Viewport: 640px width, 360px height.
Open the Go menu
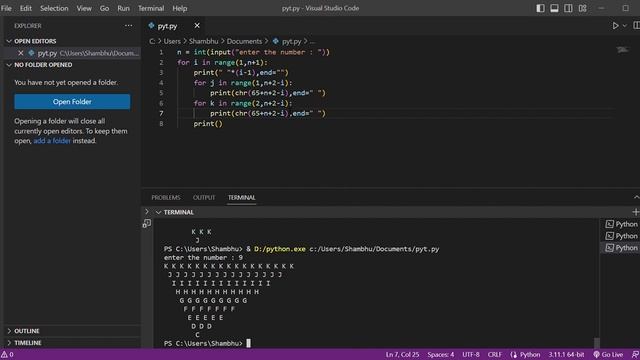click(104, 8)
